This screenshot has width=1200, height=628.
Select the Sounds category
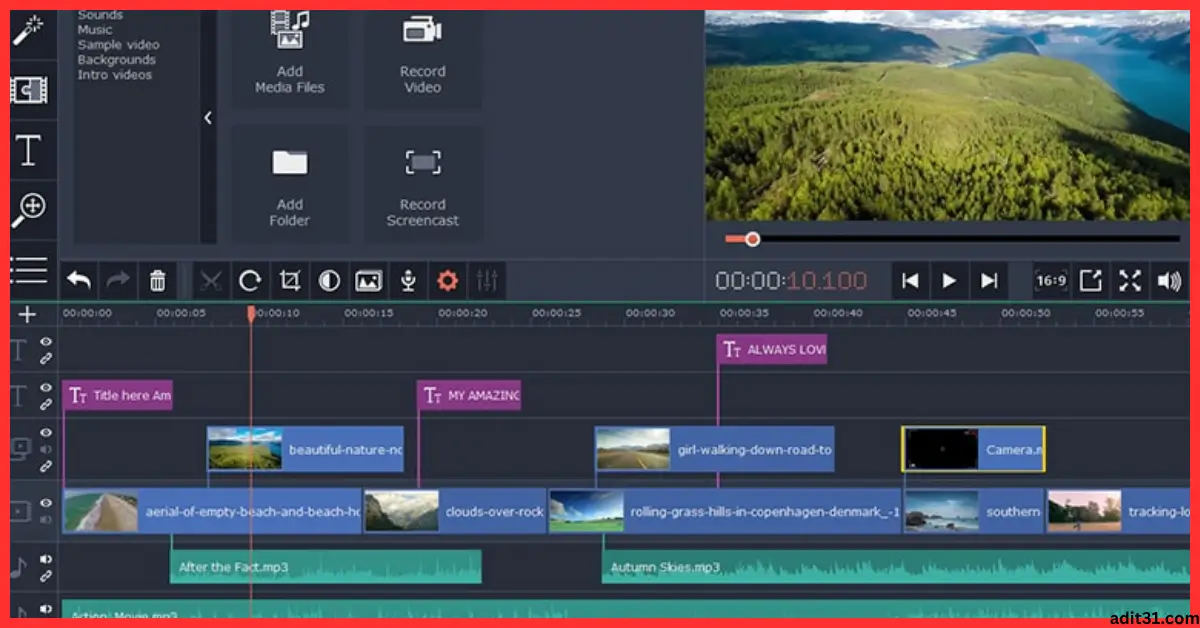tap(100, 15)
